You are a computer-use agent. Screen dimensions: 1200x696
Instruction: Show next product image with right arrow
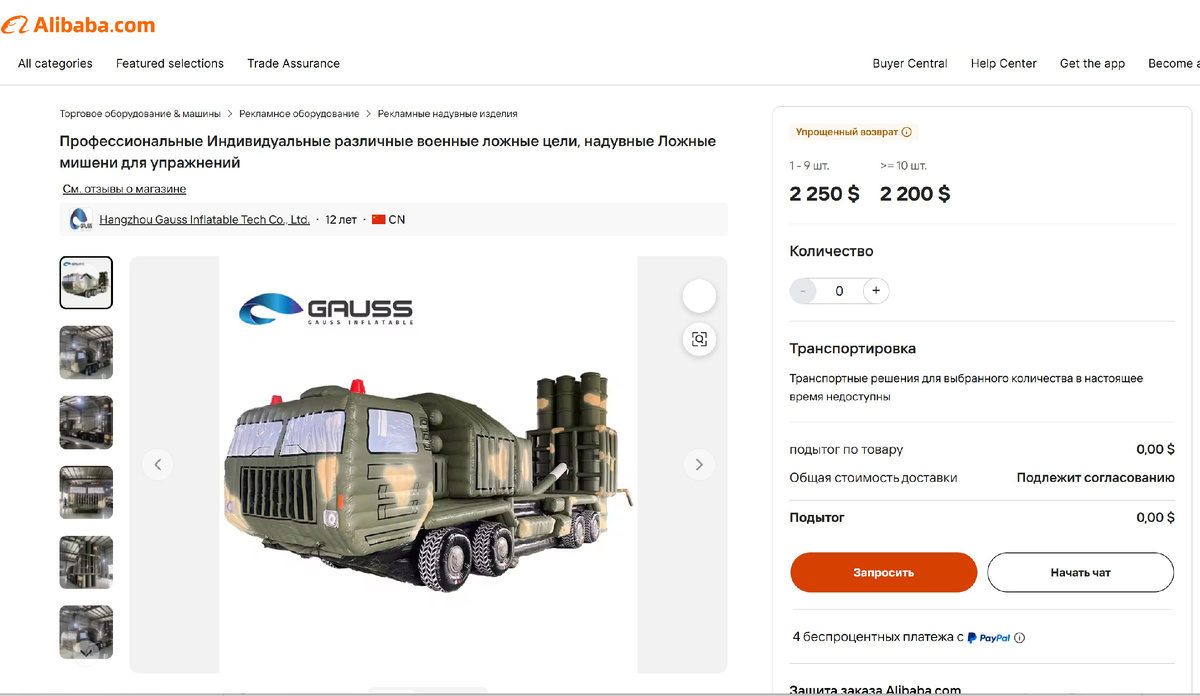pos(699,464)
